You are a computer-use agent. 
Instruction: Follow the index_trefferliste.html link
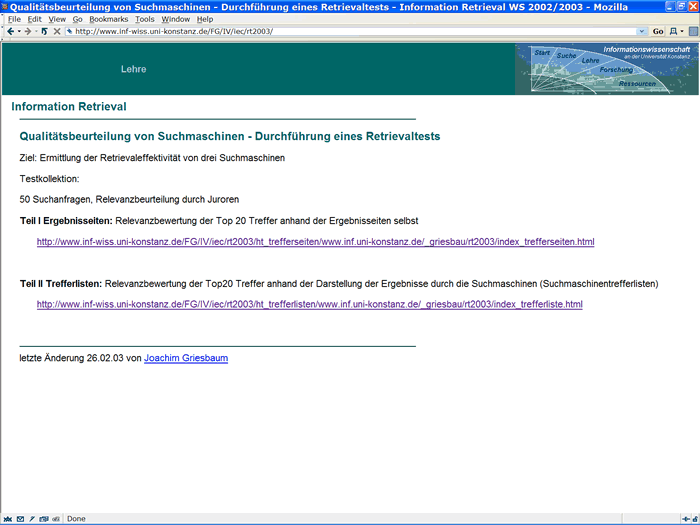tap(309, 304)
